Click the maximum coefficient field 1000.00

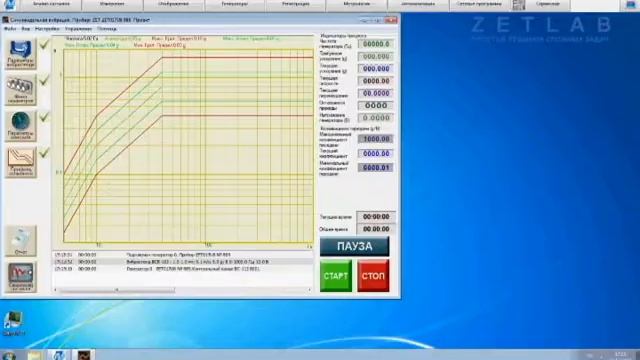pos(376,139)
